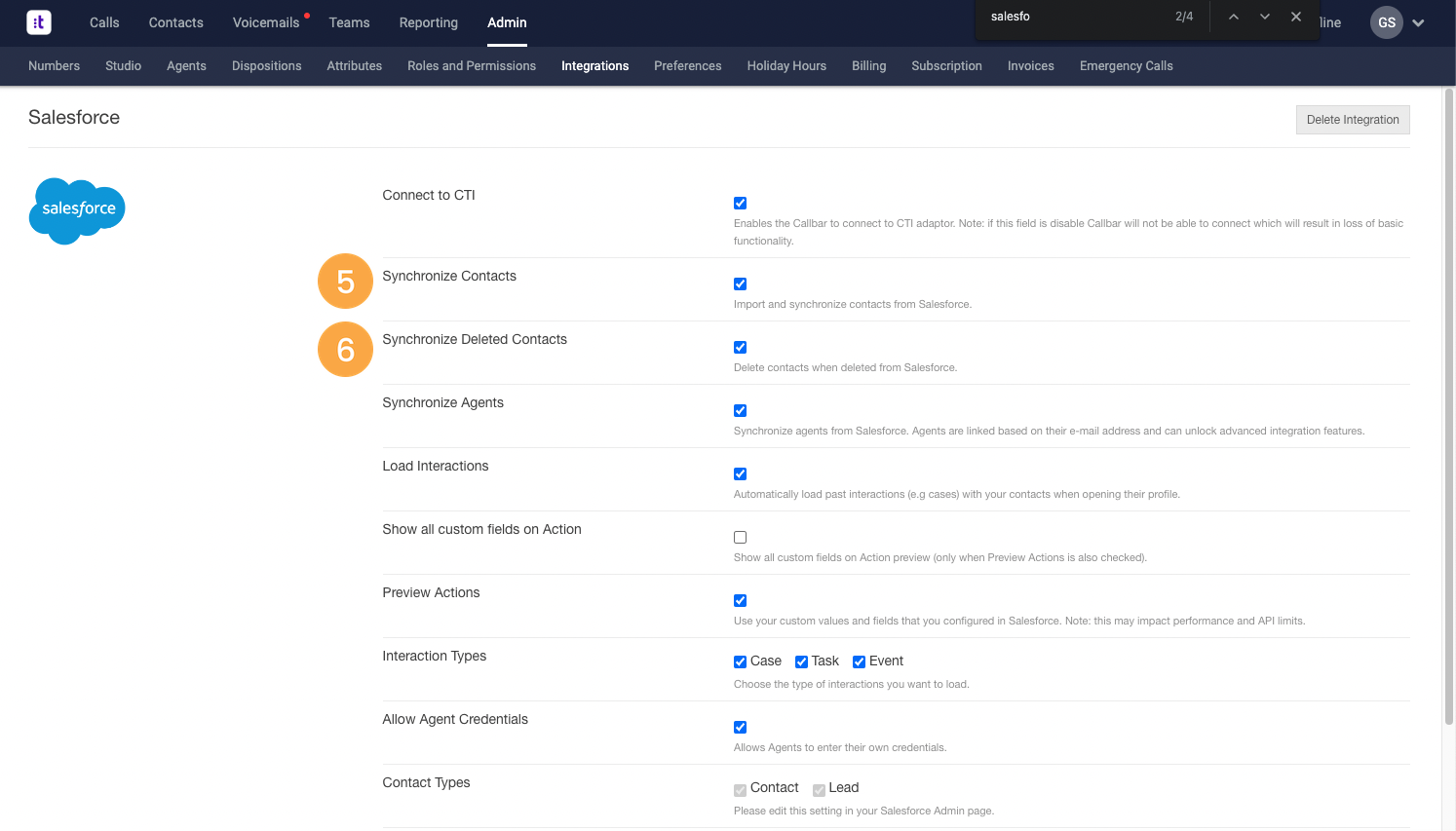Click the 2/4 find results counter
Screen dimensions: 1456x831
coord(1184,17)
